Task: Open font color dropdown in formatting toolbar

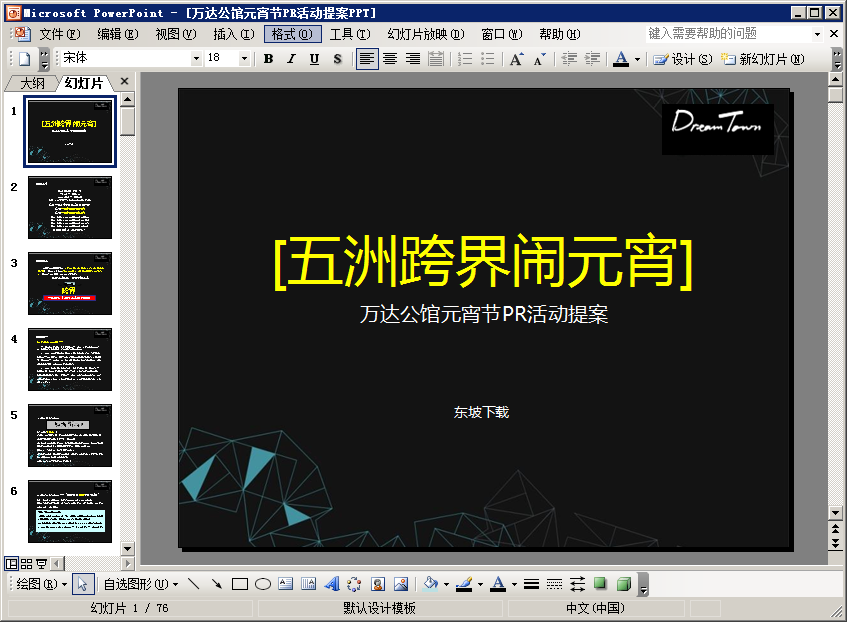Action: point(637,59)
